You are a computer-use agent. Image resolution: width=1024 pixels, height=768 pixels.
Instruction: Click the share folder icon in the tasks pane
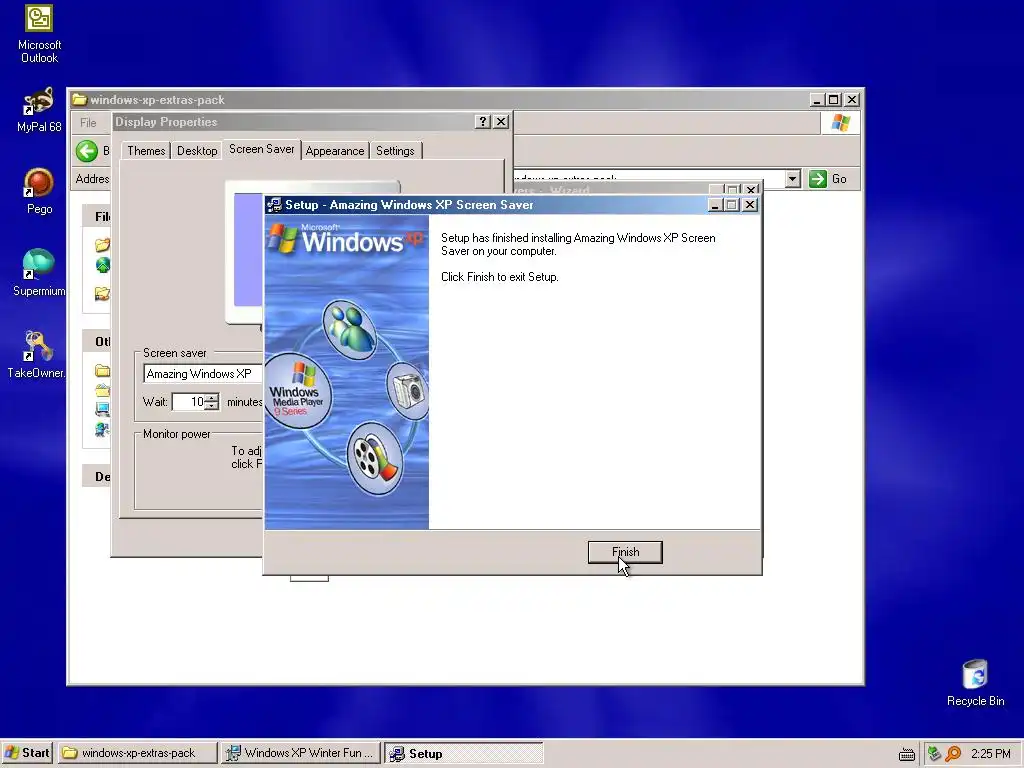click(103, 293)
